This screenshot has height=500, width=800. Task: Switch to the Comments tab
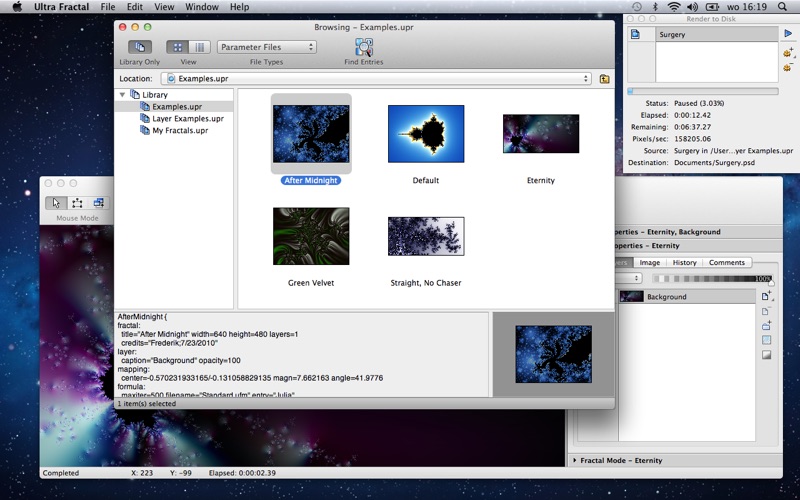point(727,262)
